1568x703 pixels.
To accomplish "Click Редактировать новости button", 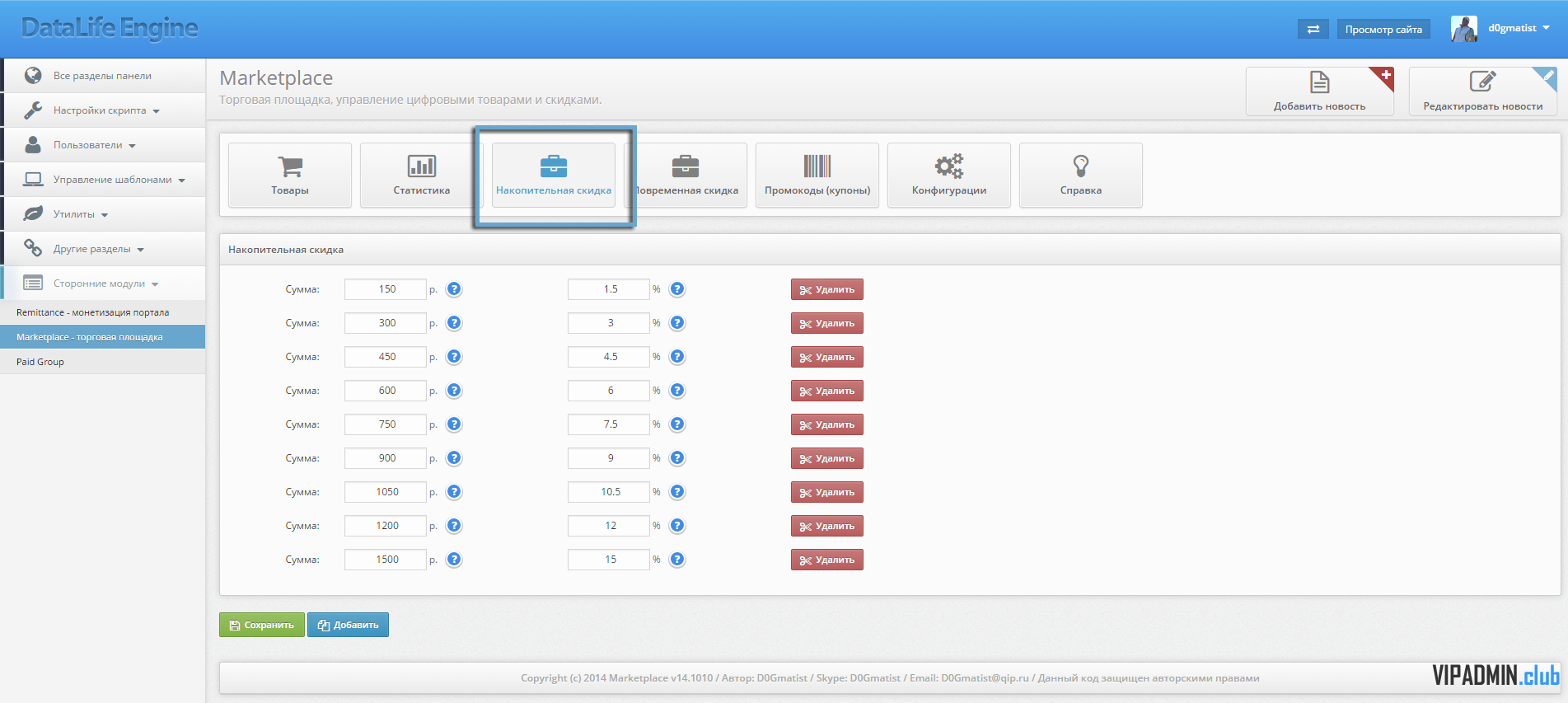I will point(1482,91).
